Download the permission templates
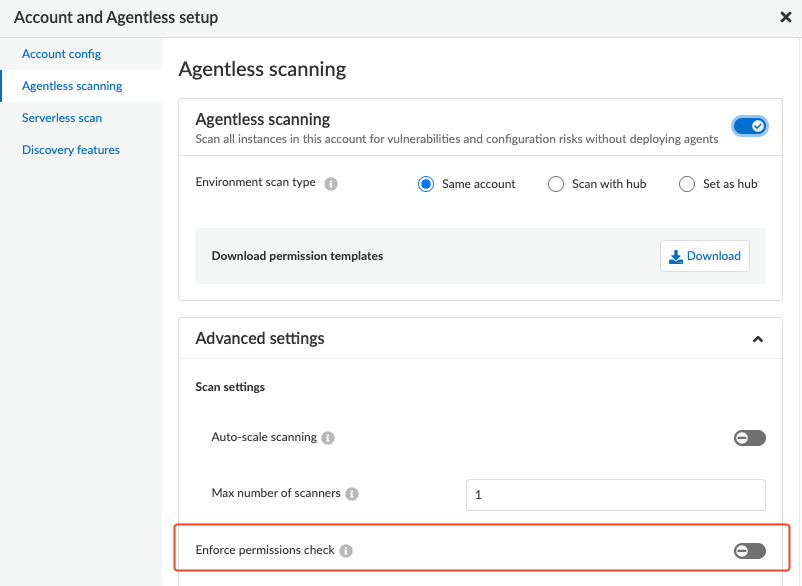The width and height of the screenshot is (802, 586). pos(705,256)
